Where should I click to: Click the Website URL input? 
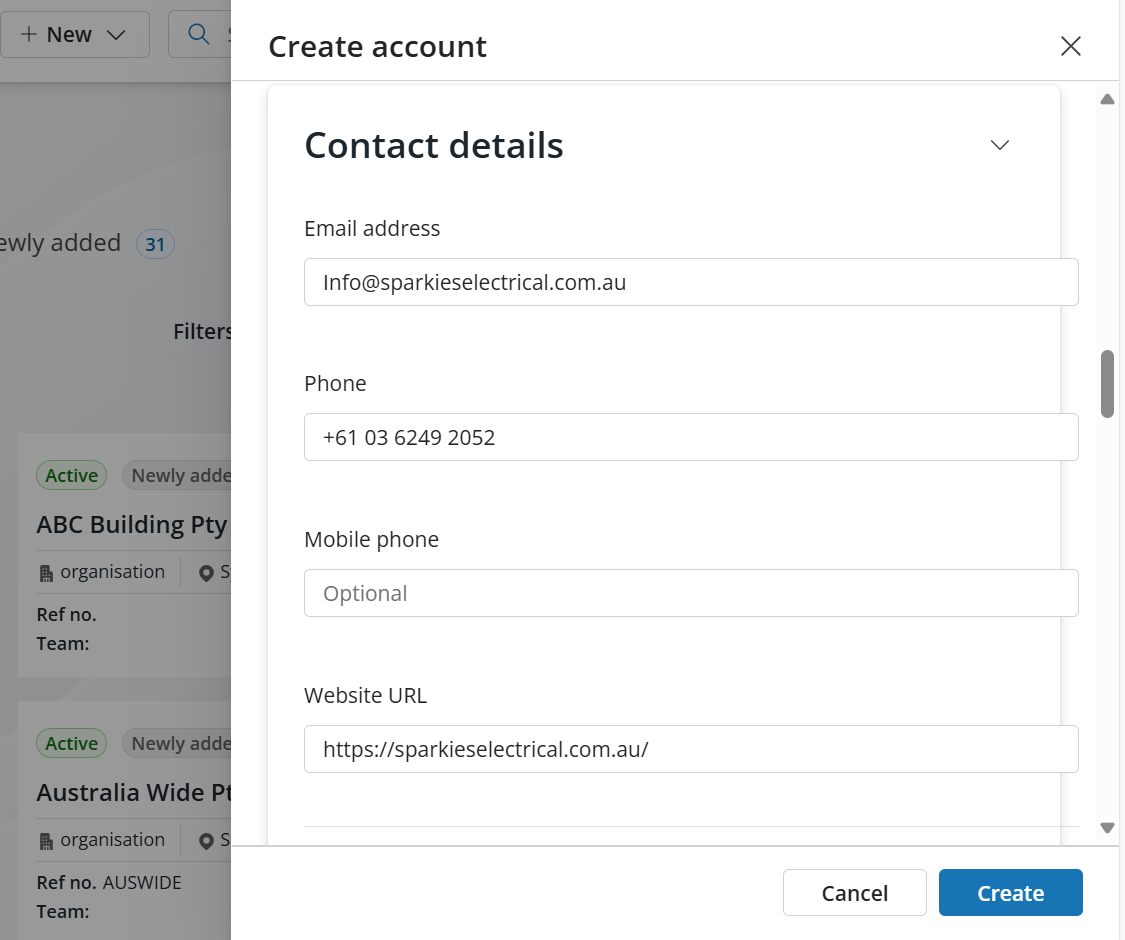click(690, 749)
